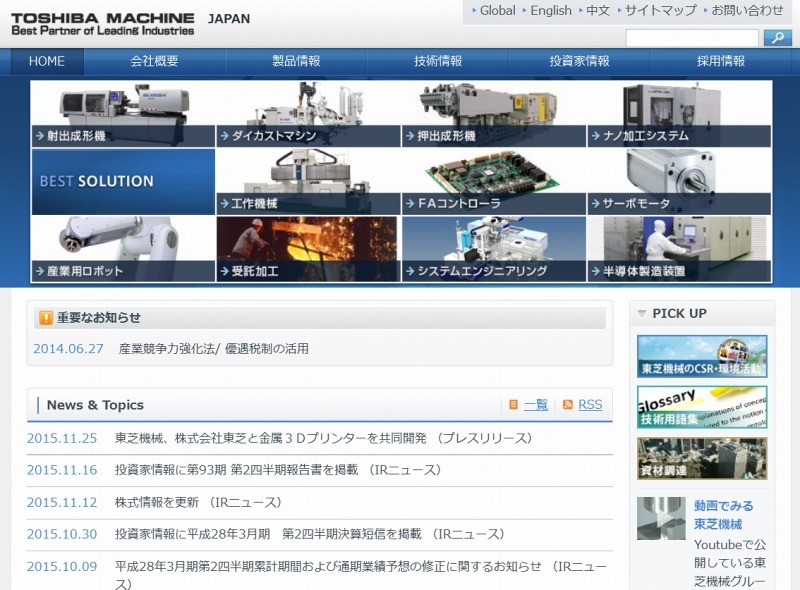Screen dimensions: 800x590
Task: Go to the Global site link
Action: tap(497, 11)
